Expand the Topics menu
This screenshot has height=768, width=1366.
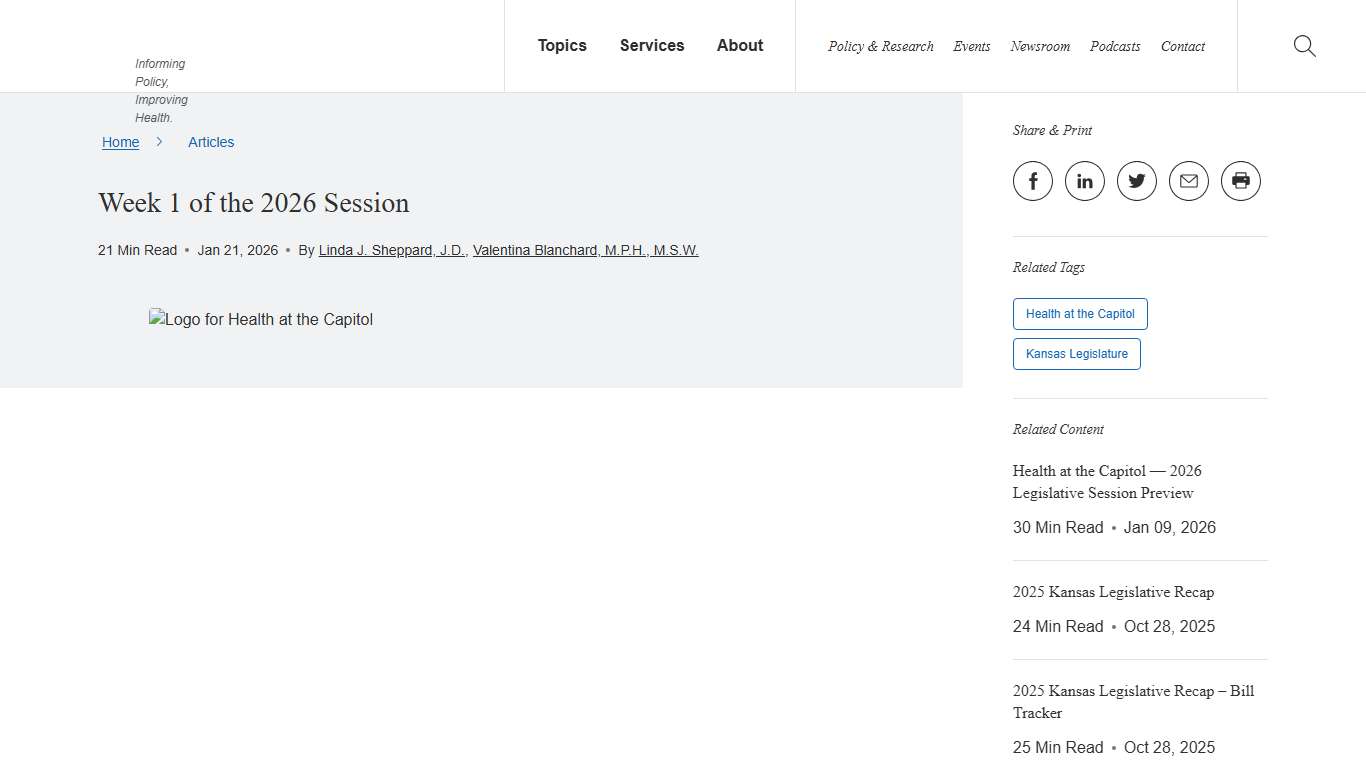[x=562, y=46]
